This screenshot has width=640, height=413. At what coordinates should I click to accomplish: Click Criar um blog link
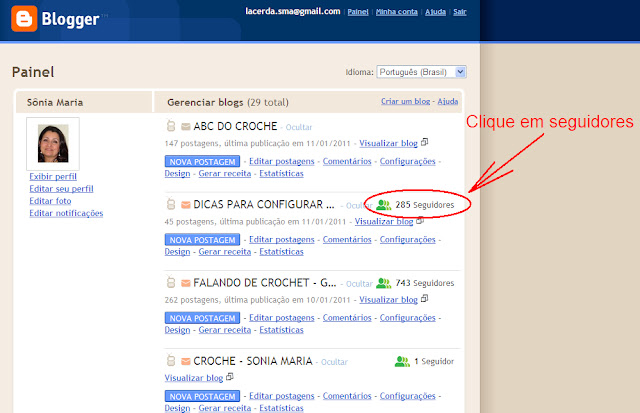406,101
